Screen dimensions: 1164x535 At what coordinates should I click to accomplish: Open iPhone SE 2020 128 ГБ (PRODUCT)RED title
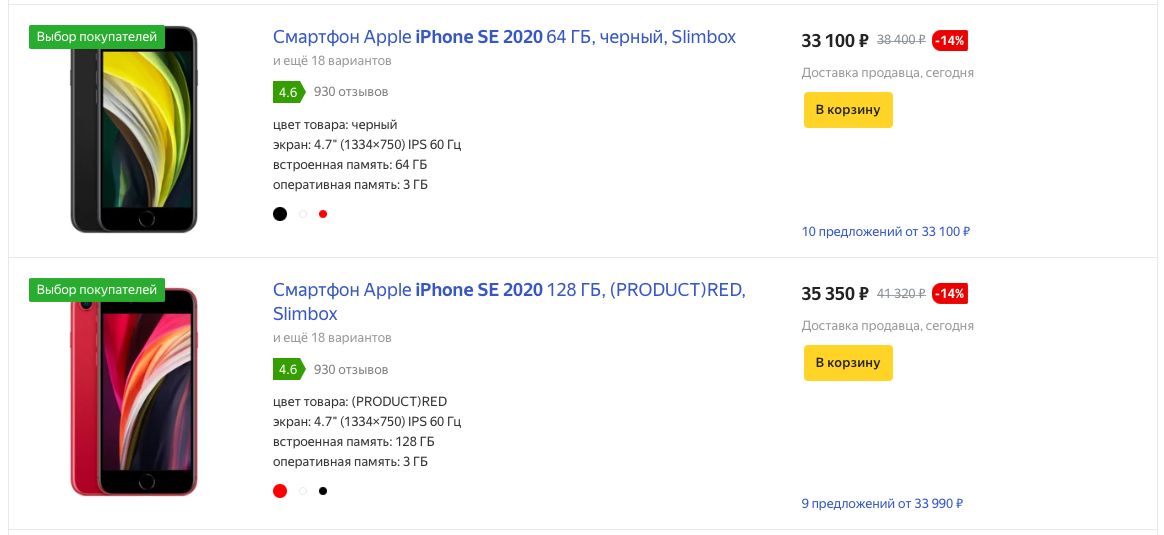[x=509, y=301]
